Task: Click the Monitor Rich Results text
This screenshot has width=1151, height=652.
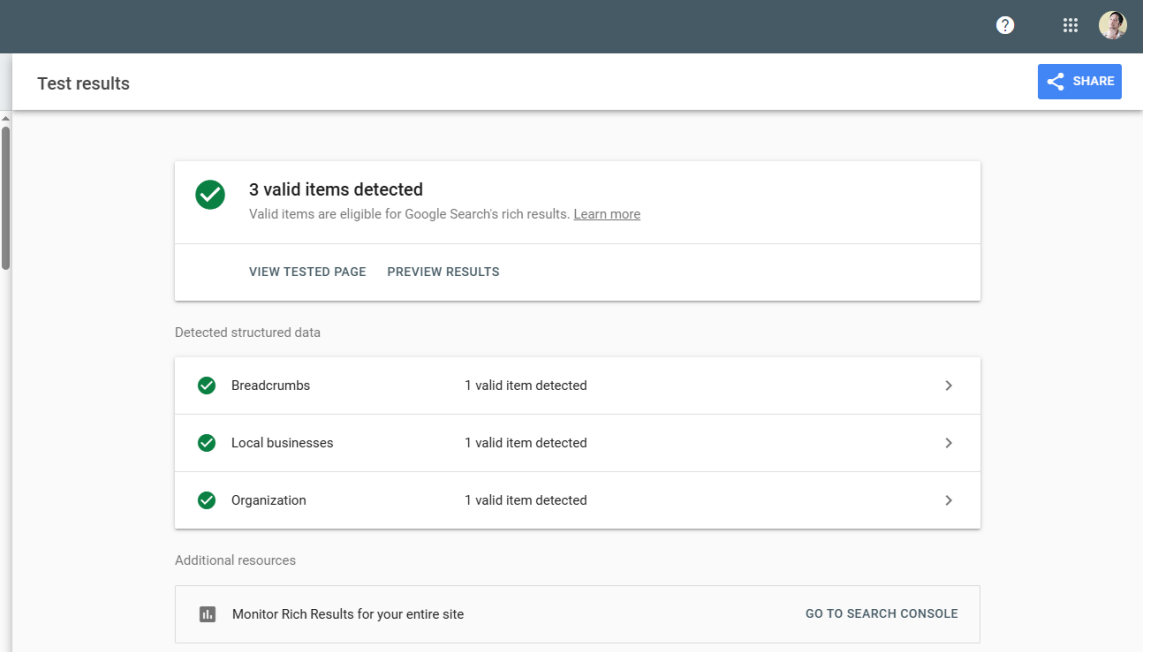Action: (348, 614)
